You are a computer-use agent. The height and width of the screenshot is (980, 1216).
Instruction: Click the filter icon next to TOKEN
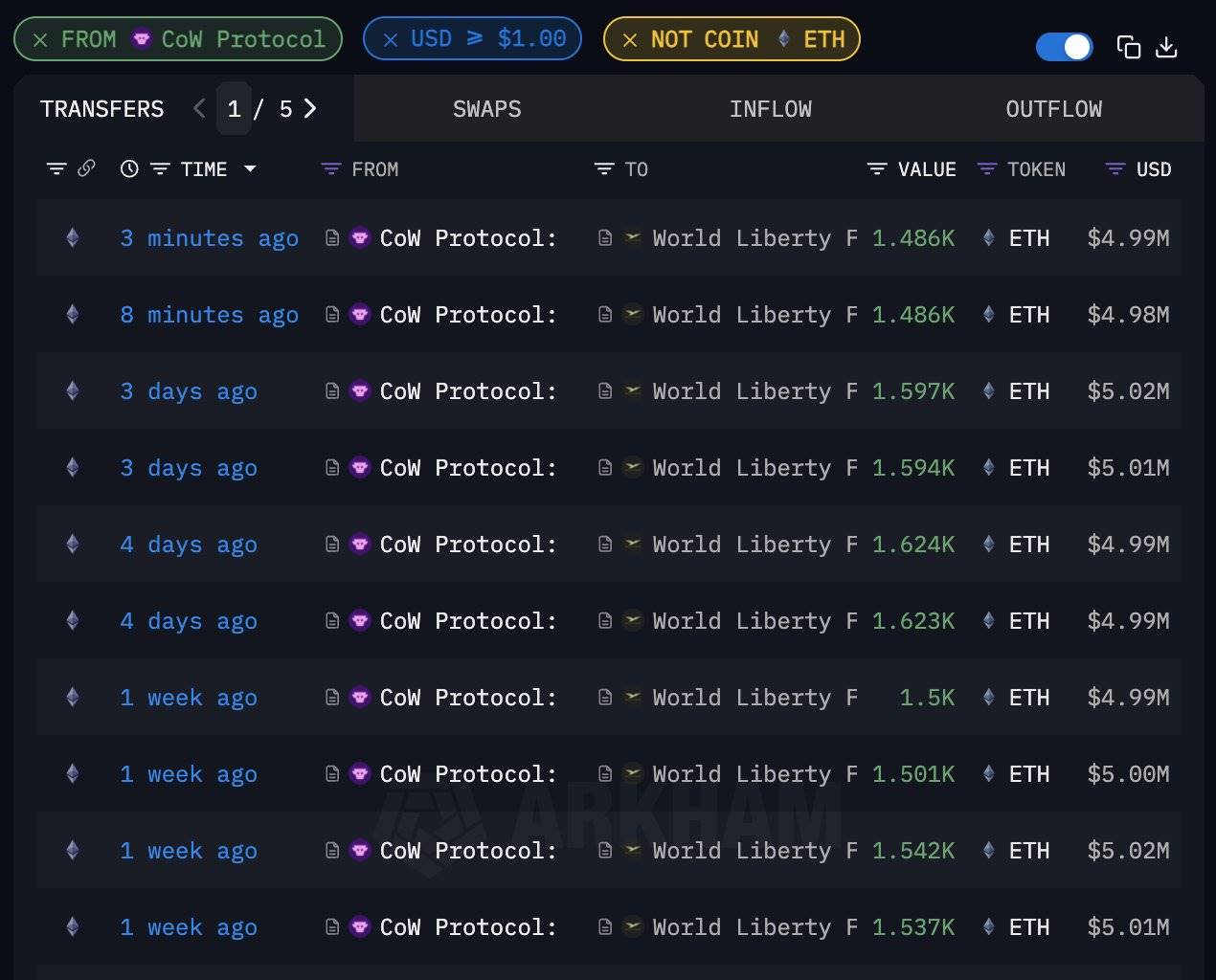[x=987, y=169]
